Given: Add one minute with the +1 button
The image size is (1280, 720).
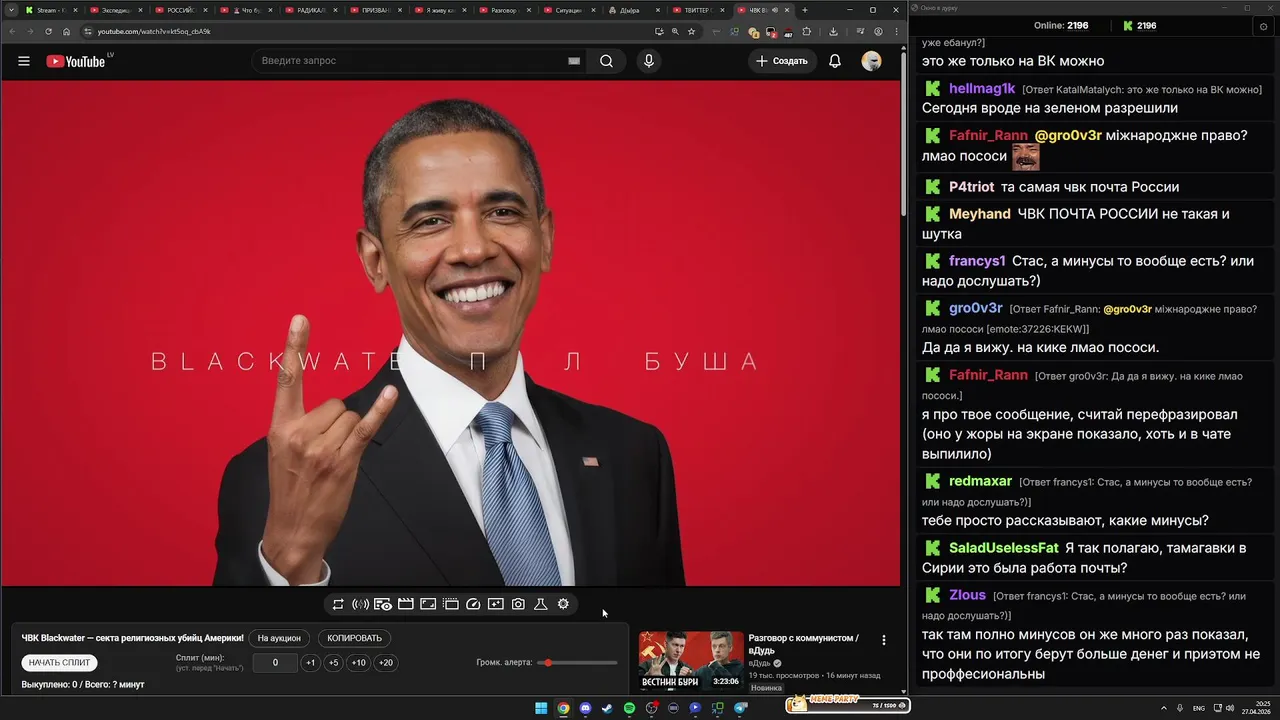Looking at the screenshot, I should click(311, 662).
